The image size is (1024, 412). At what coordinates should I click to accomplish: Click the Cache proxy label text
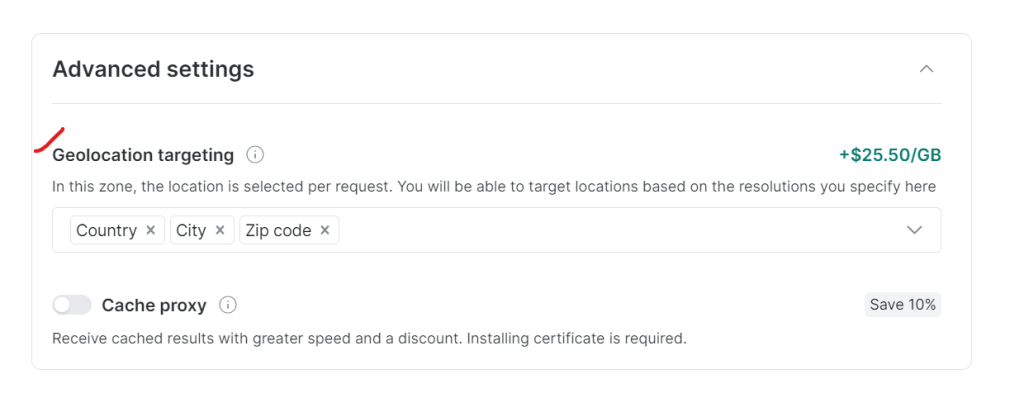pos(154,305)
